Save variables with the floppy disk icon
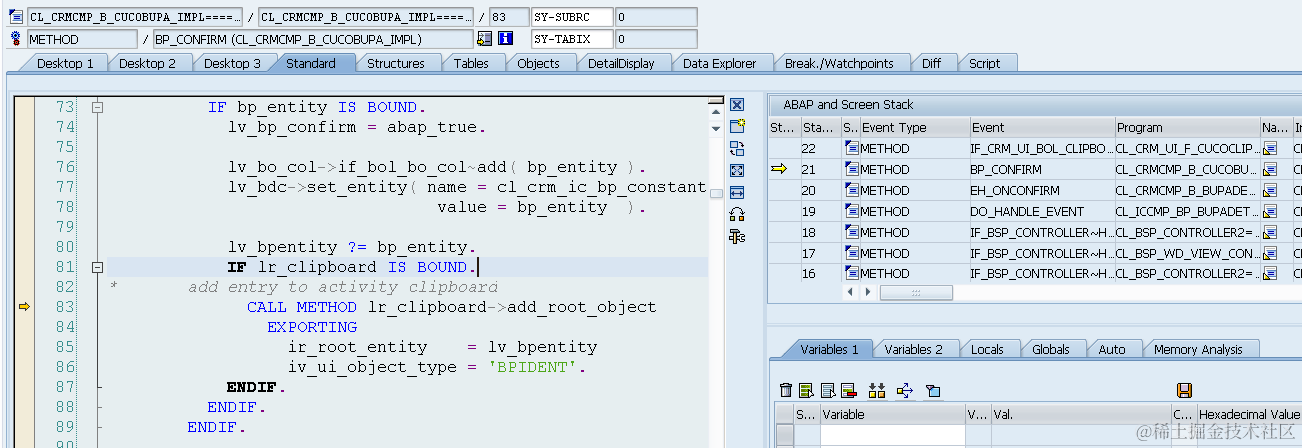 tap(1184, 390)
